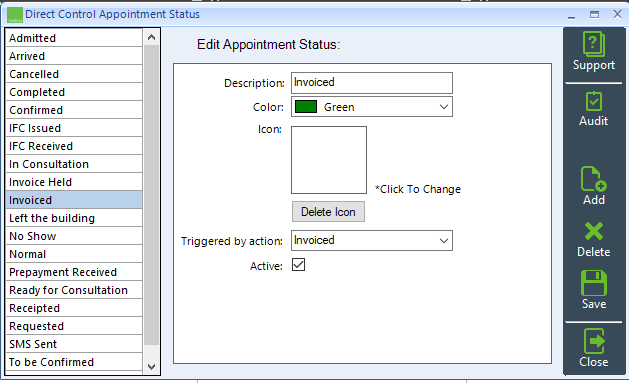Select the No Show status
Screen dimensions: 629x383
point(74,236)
